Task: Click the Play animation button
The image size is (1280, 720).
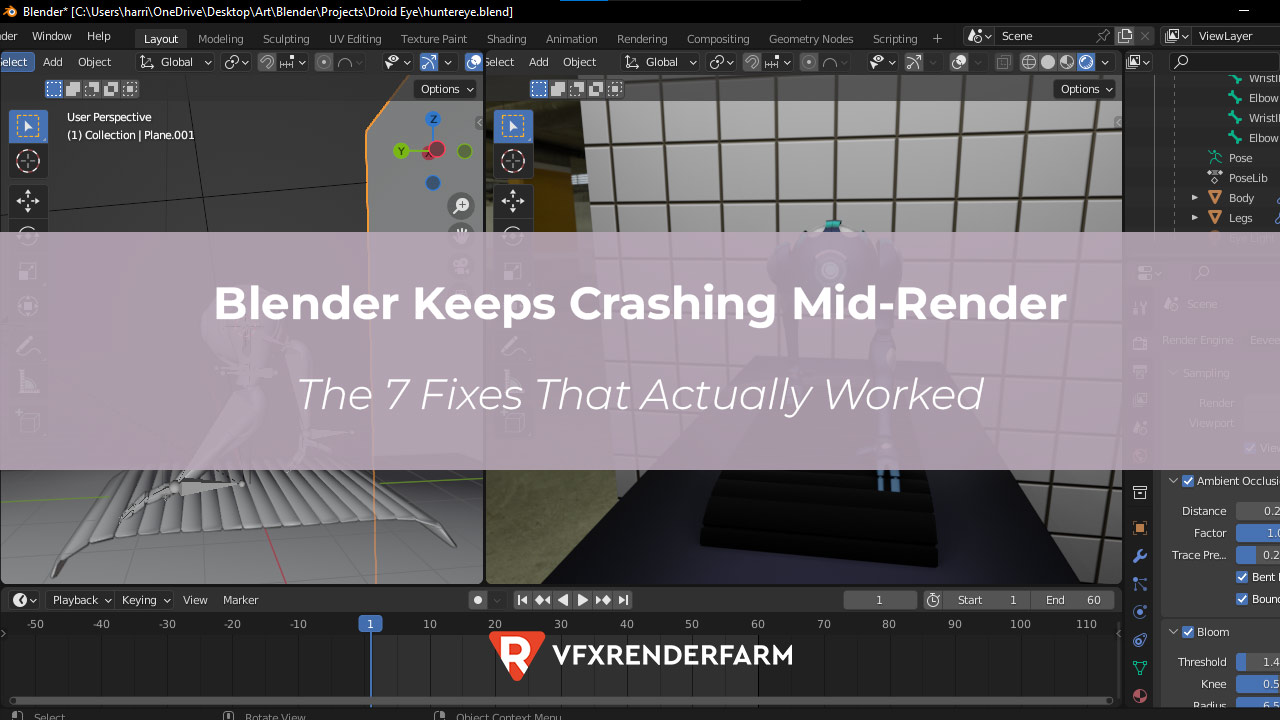Action: click(582, 600)
